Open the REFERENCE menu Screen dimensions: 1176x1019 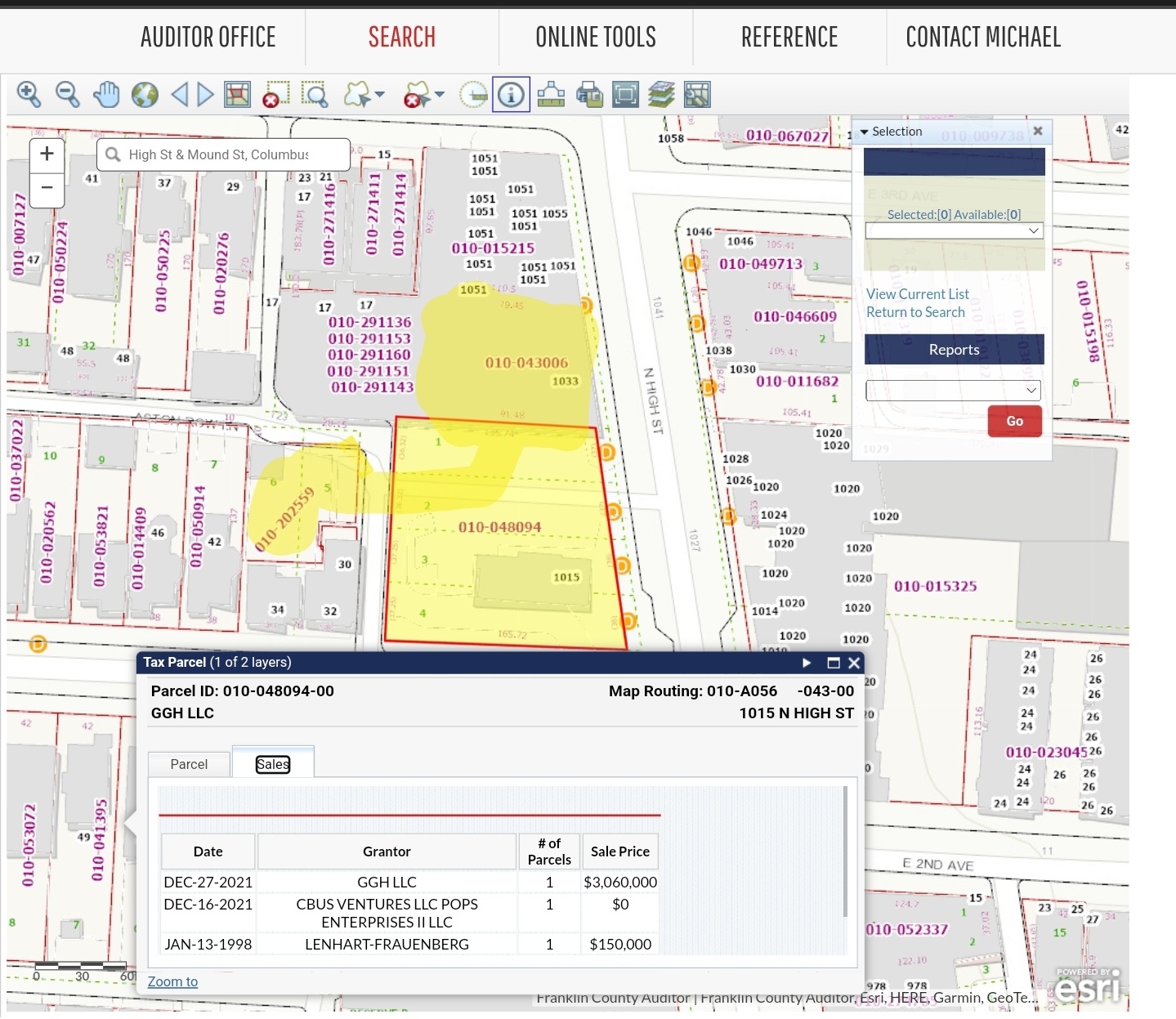pyautogui.click(x=789, y=37)
